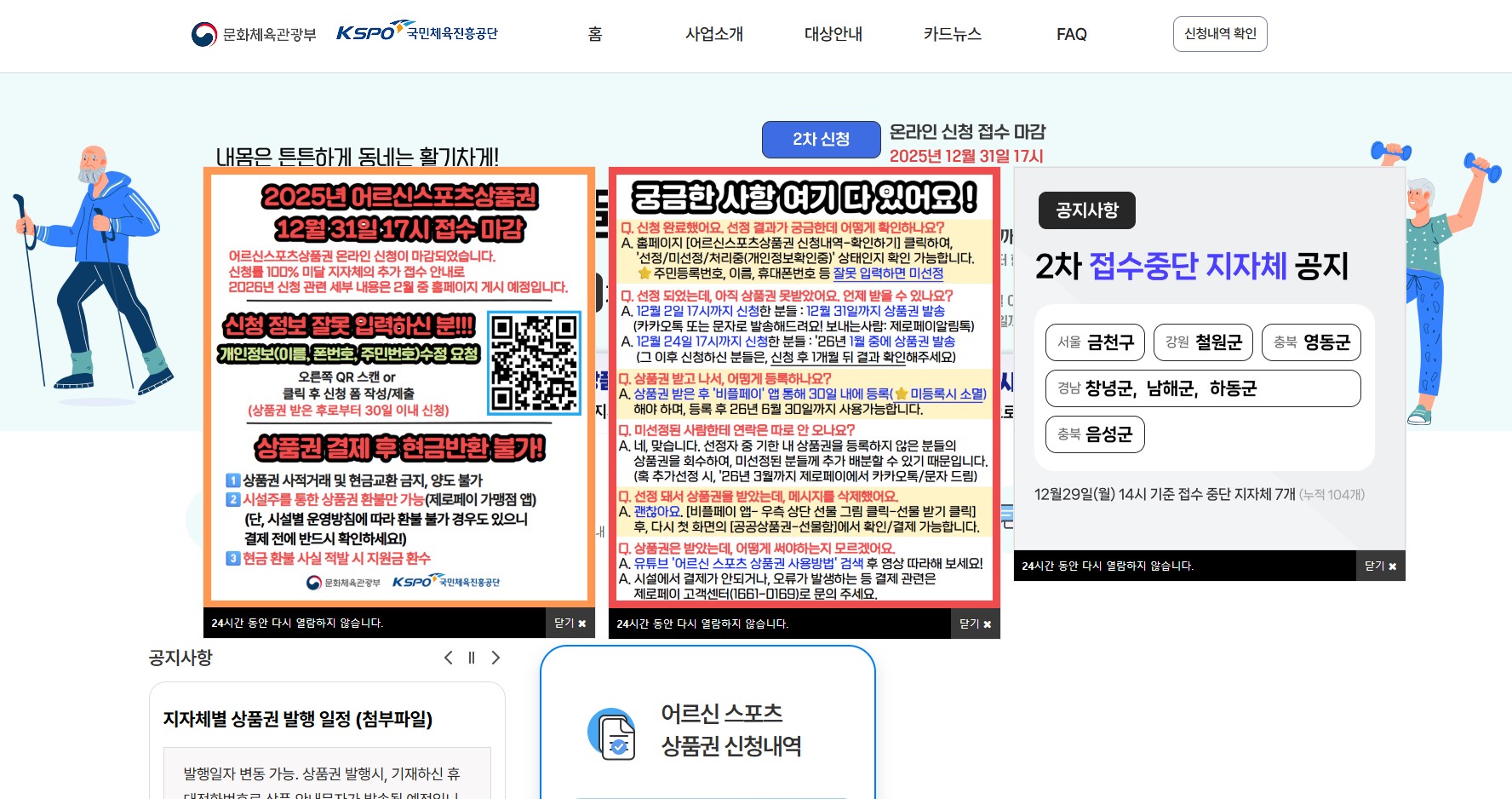1512x799 pixels.
Task: Check 24시간 동안 다시 열람하지 않습니다 on notice popup
Action: [1107, 565]
